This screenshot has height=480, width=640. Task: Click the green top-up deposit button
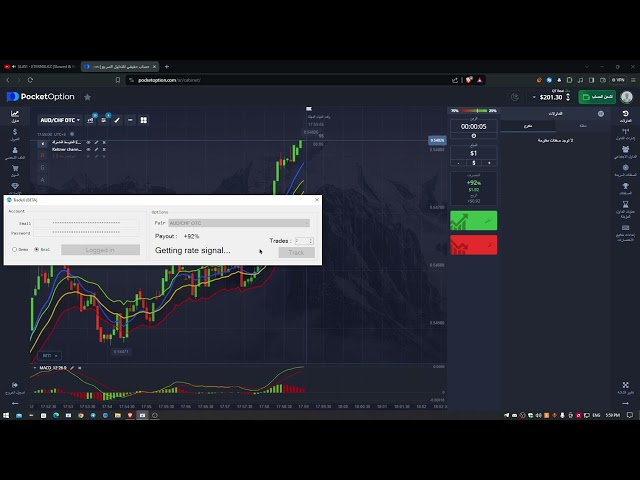(597, 97)
